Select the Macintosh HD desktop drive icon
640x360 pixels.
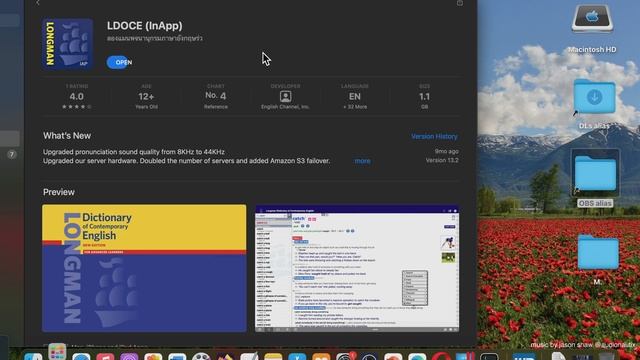pyautogui.click(x=592, y=19)
